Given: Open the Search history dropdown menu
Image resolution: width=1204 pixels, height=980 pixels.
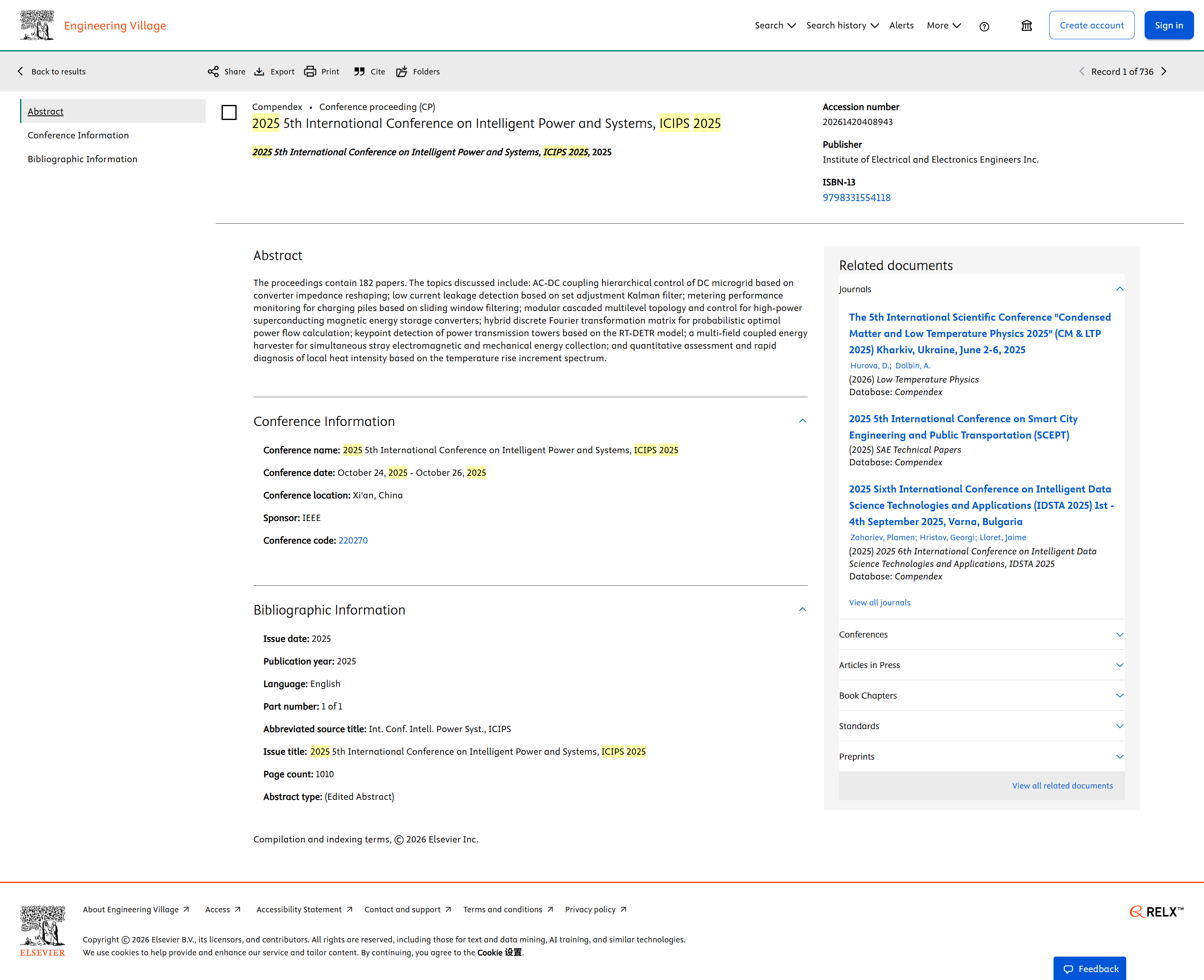Looking at the screenshot, I should pyautogui.click(x=842, y=26).
